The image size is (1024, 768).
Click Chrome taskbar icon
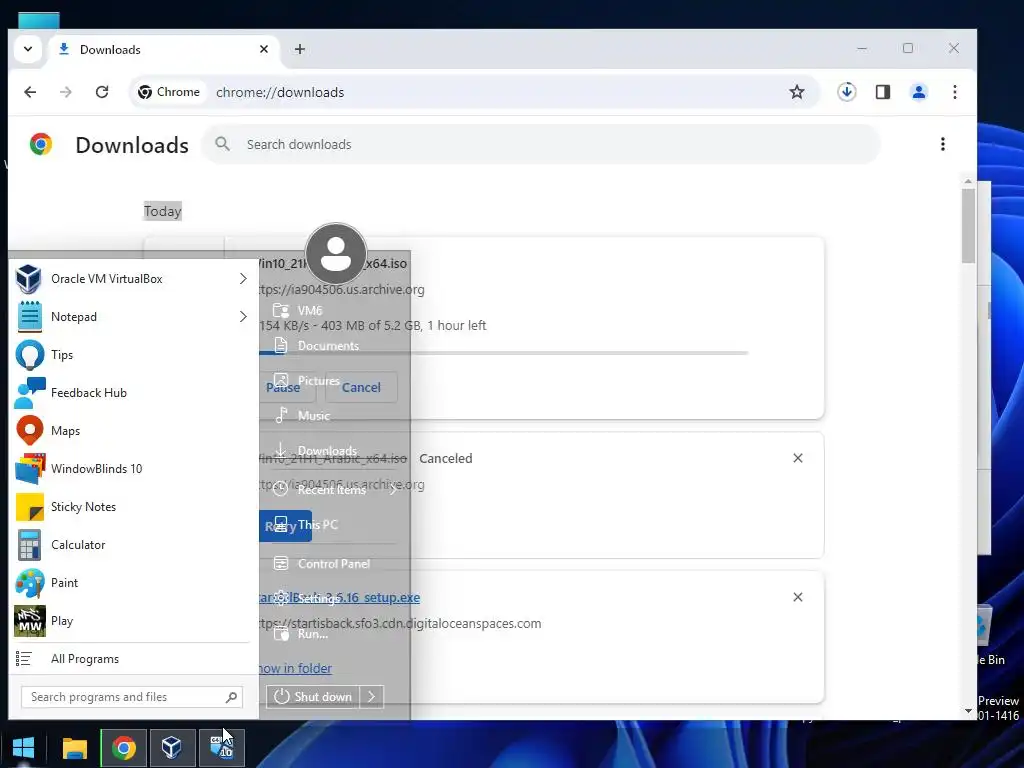123,747
